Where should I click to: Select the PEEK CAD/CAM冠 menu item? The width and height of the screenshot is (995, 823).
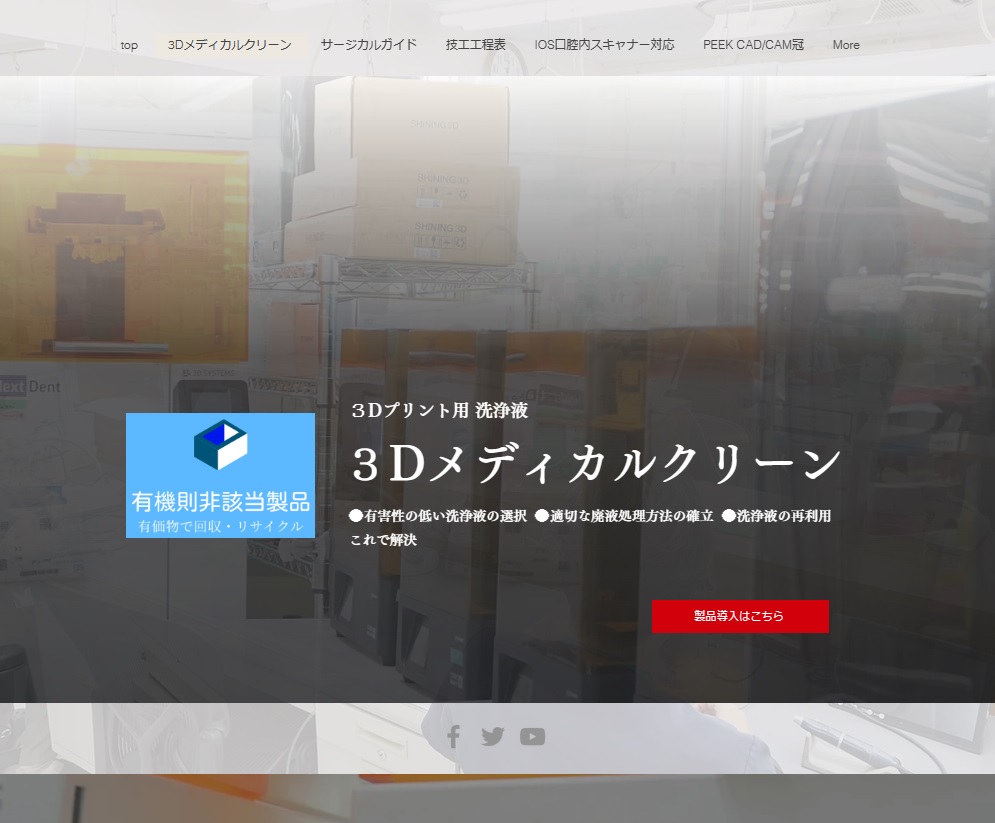753,45
